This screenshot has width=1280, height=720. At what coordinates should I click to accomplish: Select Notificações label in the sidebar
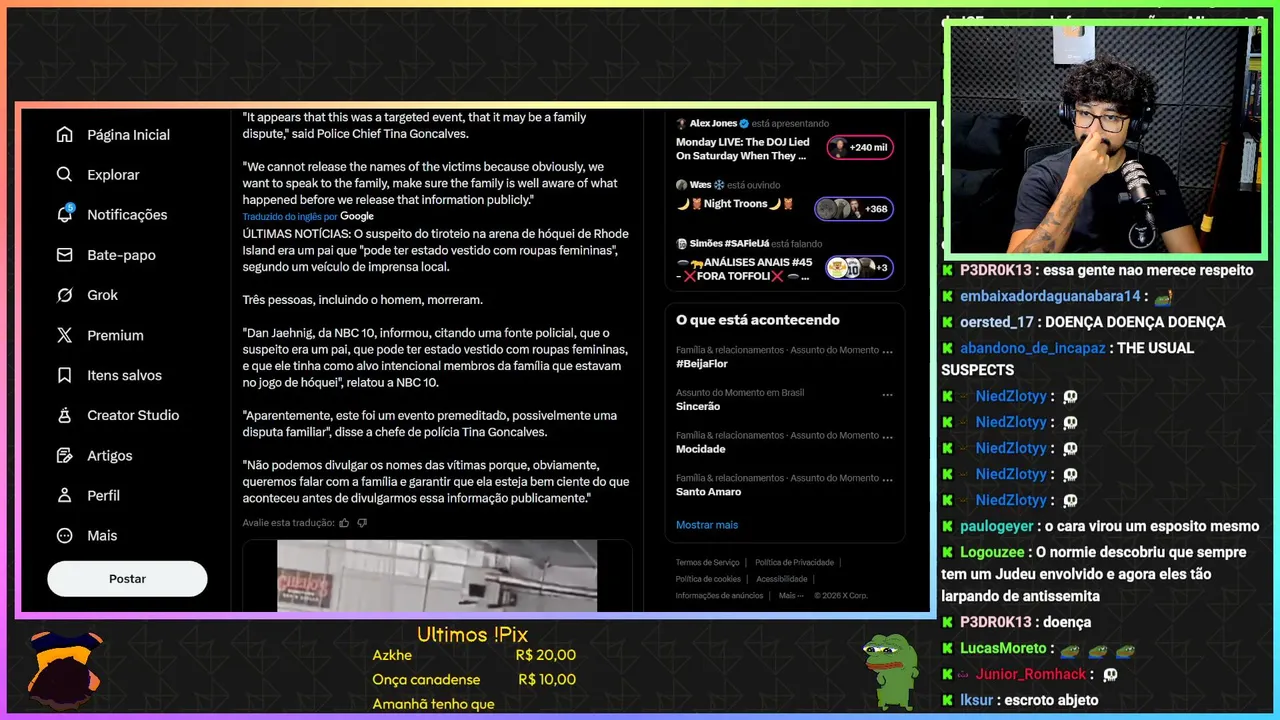127,215
